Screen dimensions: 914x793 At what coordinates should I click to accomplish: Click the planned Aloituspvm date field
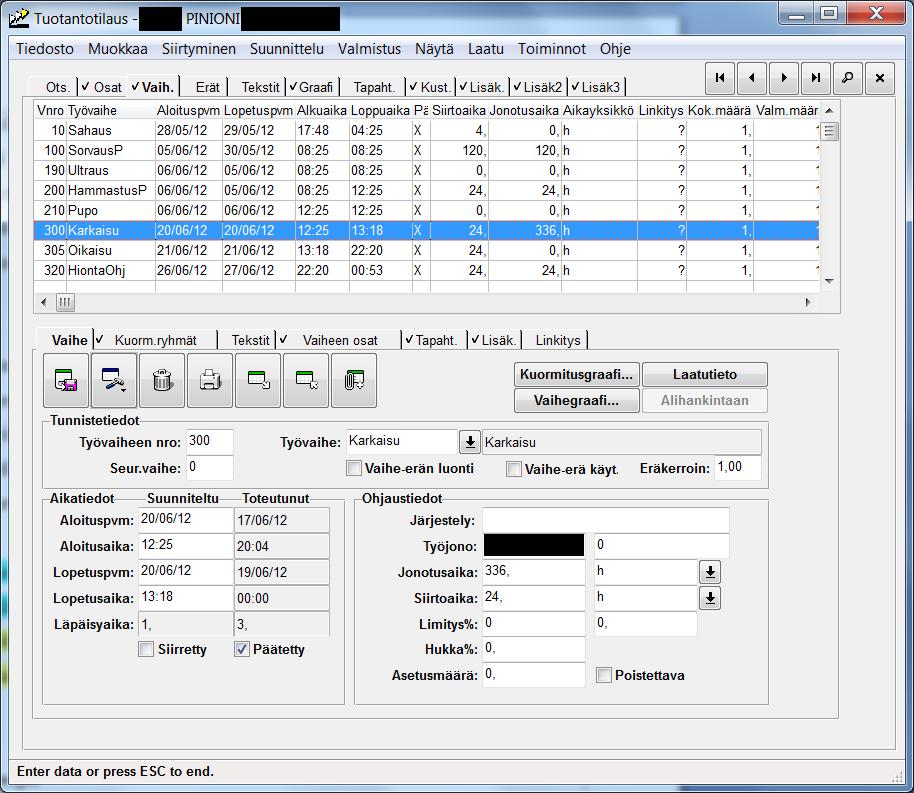(x=186, y=520)
